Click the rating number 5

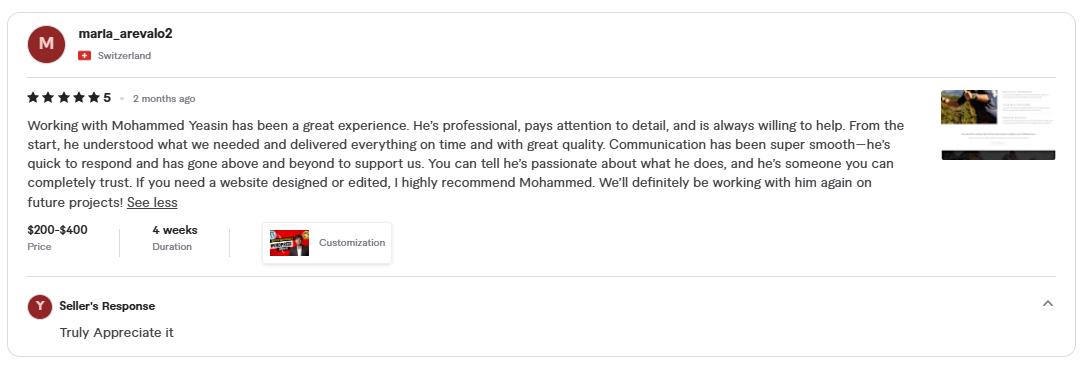point(107,98)
